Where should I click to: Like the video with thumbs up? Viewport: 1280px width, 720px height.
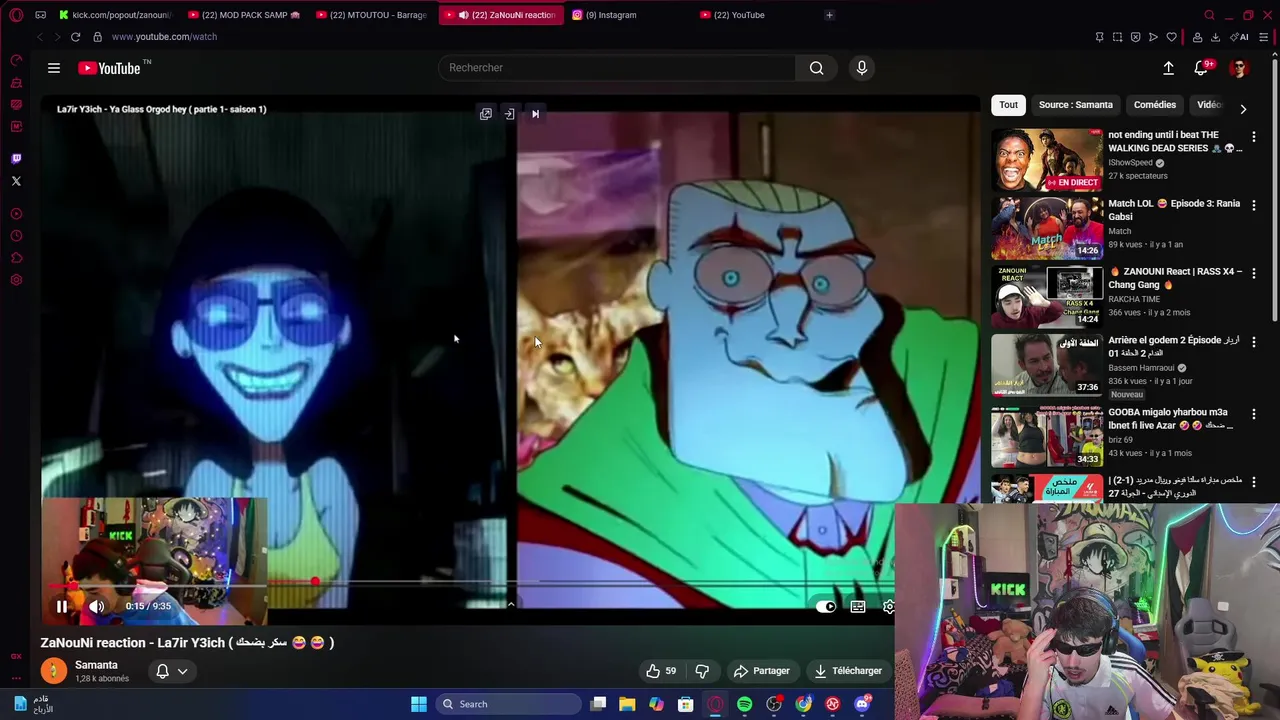(x=660, y=671)
